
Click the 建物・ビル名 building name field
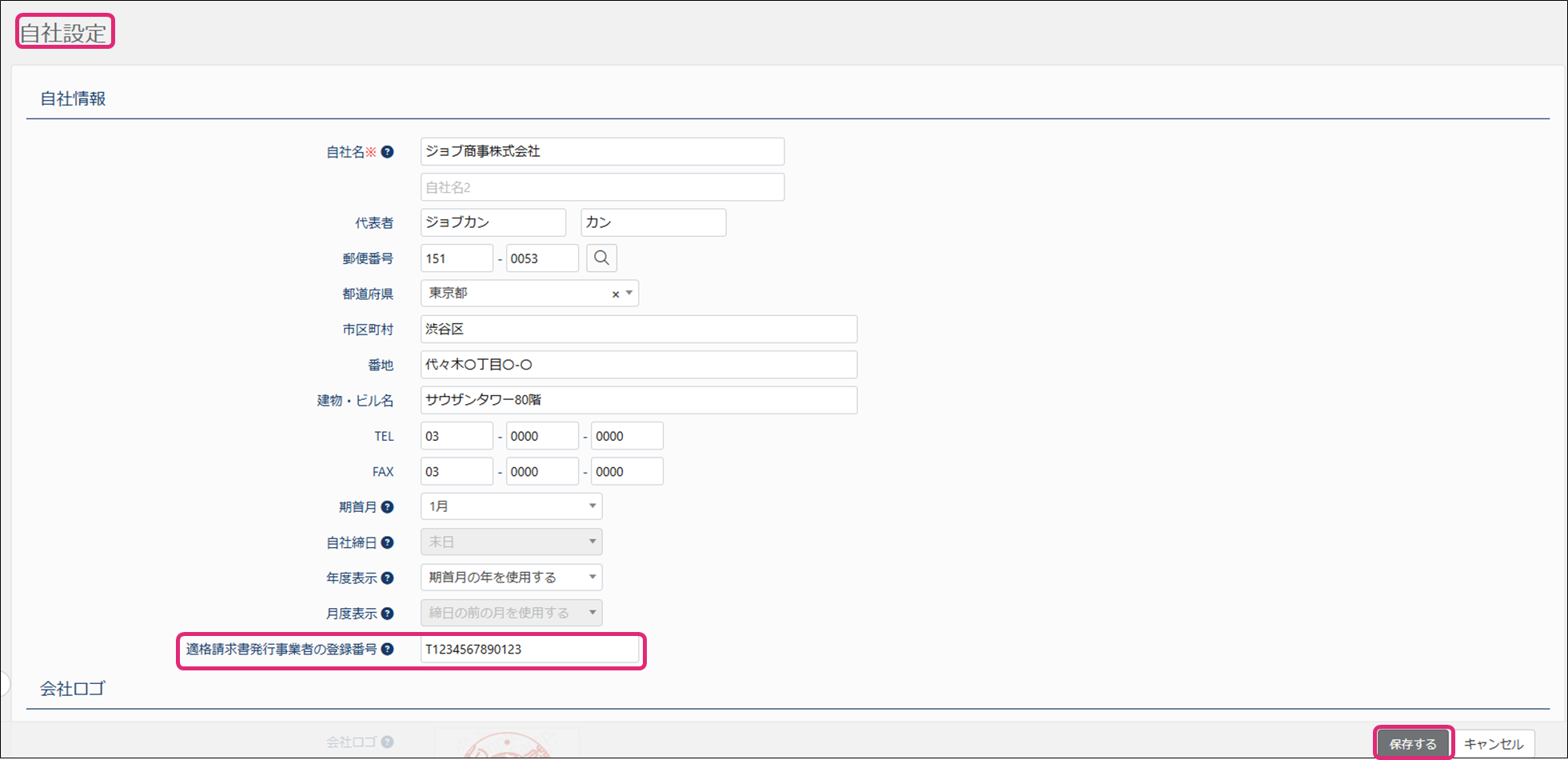pos(638,400)
